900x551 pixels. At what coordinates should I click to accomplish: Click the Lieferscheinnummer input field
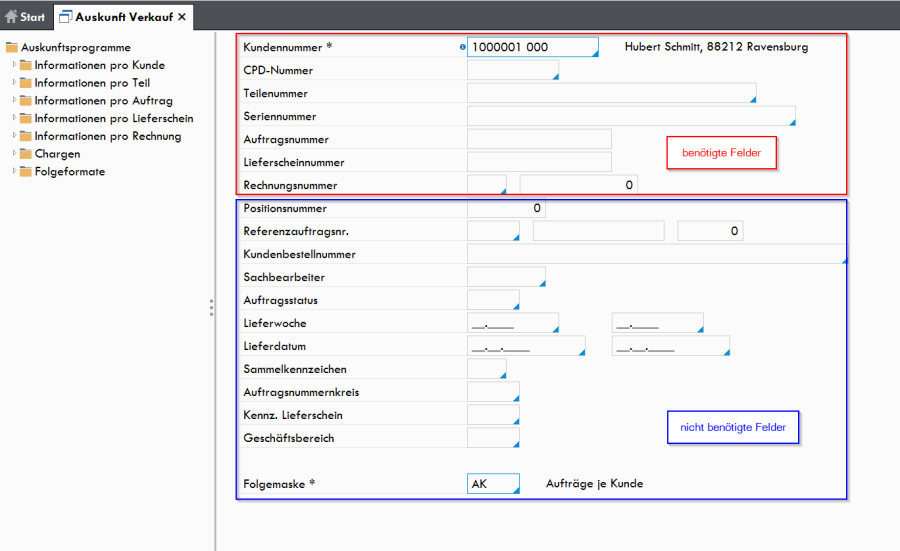pos(539,162)
